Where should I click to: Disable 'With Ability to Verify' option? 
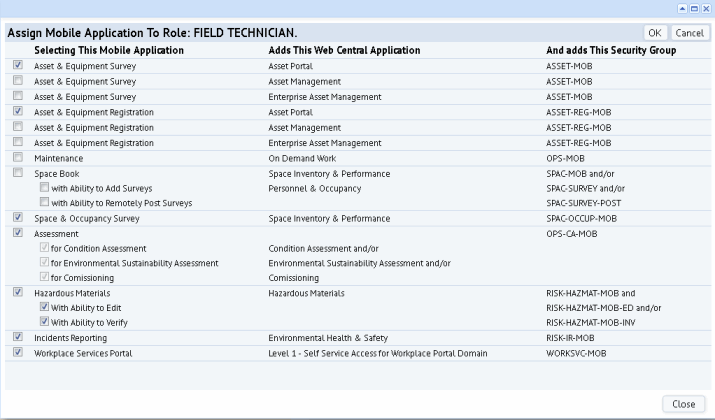[x=44, y=323]
